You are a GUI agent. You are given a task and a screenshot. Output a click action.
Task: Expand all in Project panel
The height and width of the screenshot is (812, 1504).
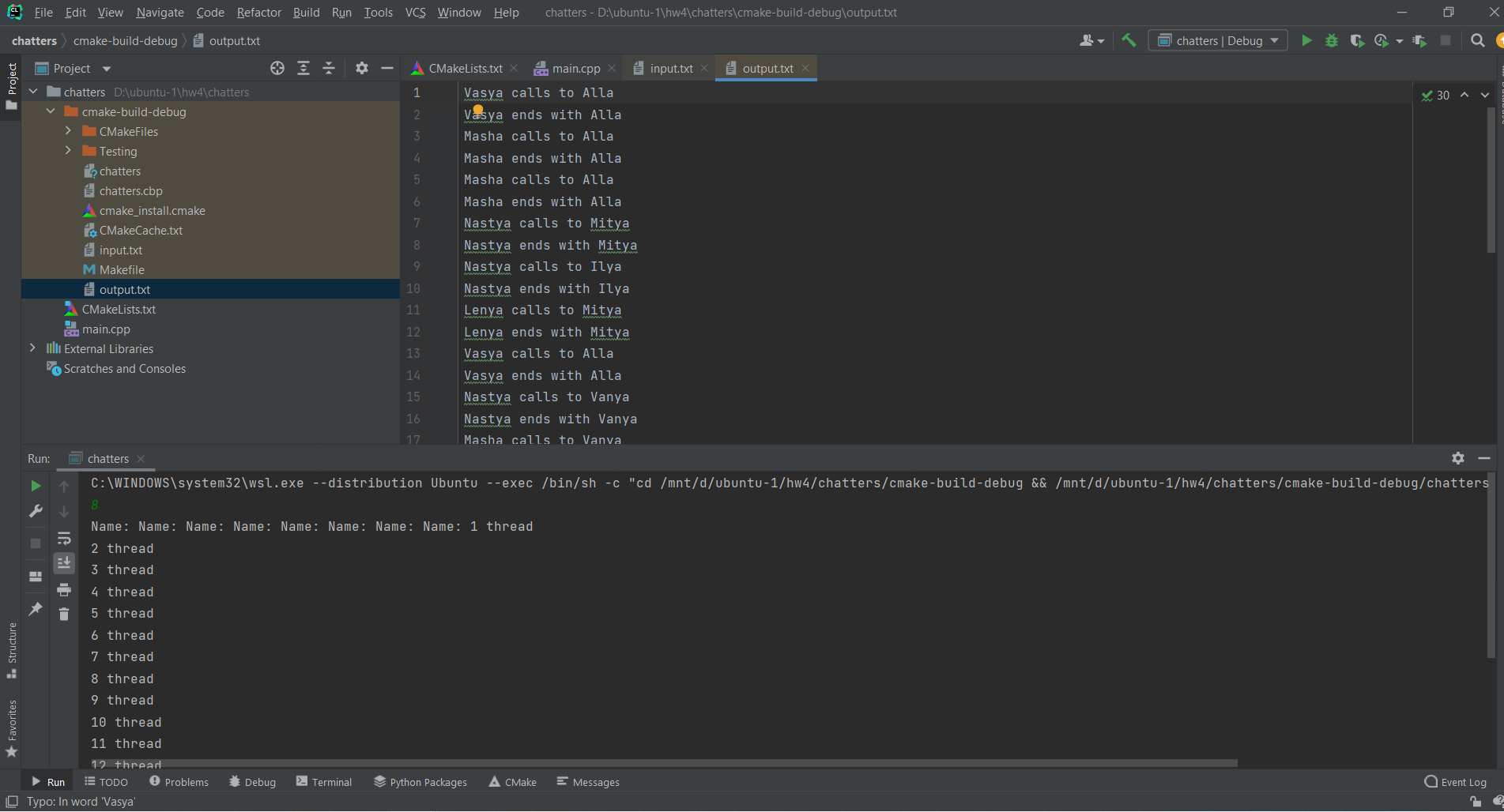point(303,69)
